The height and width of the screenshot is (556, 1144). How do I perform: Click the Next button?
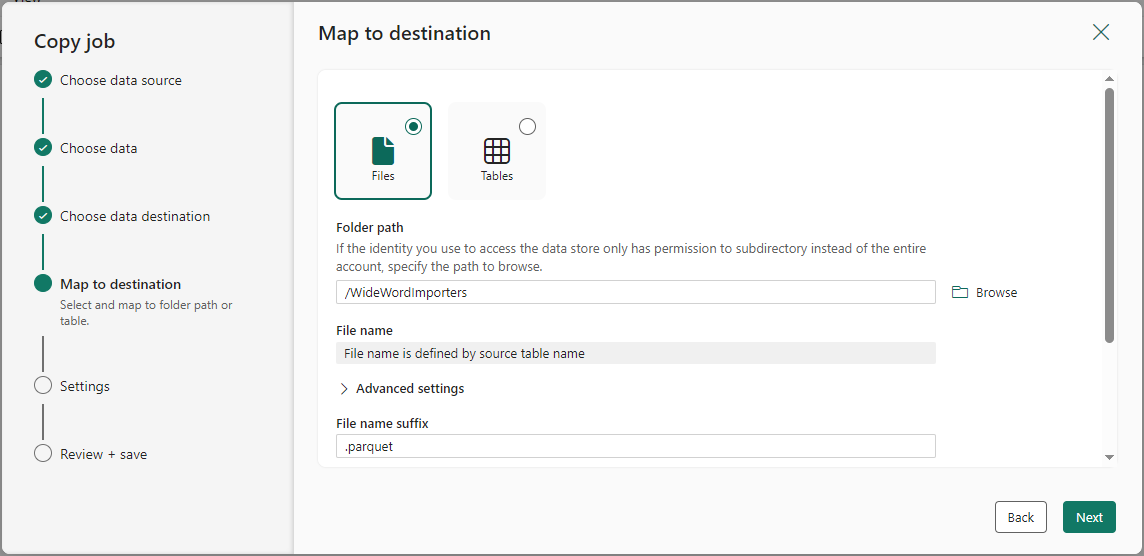coord(1089,517)
